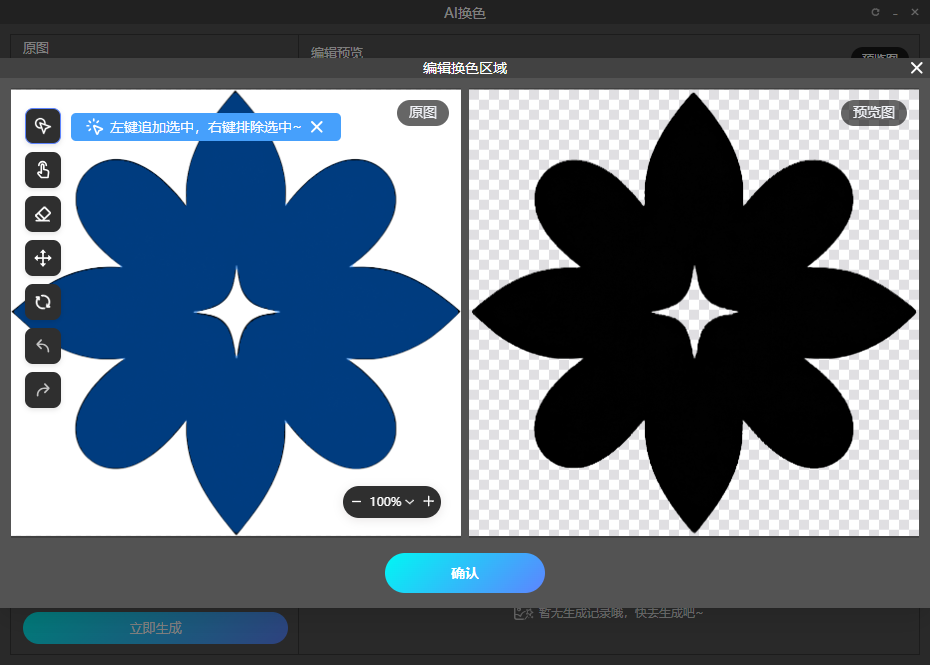Select the smart click selection tool
The image size is (930, 665).
pos(43,126)
